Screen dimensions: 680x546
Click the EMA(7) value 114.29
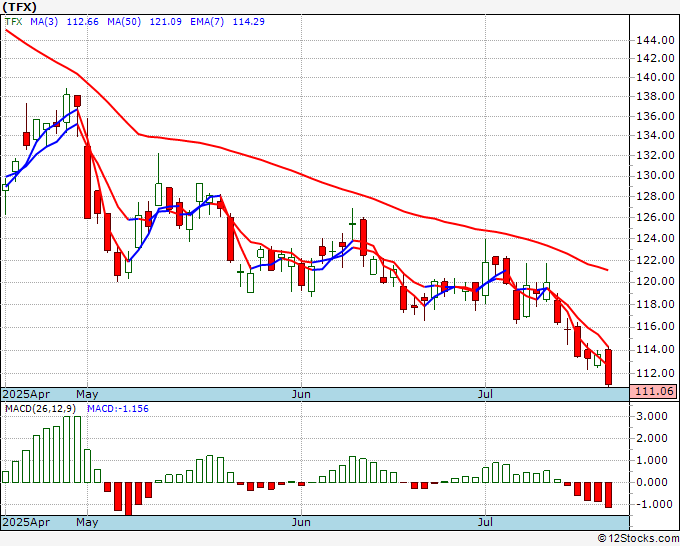pyautogui.click(x=248, y=21)
